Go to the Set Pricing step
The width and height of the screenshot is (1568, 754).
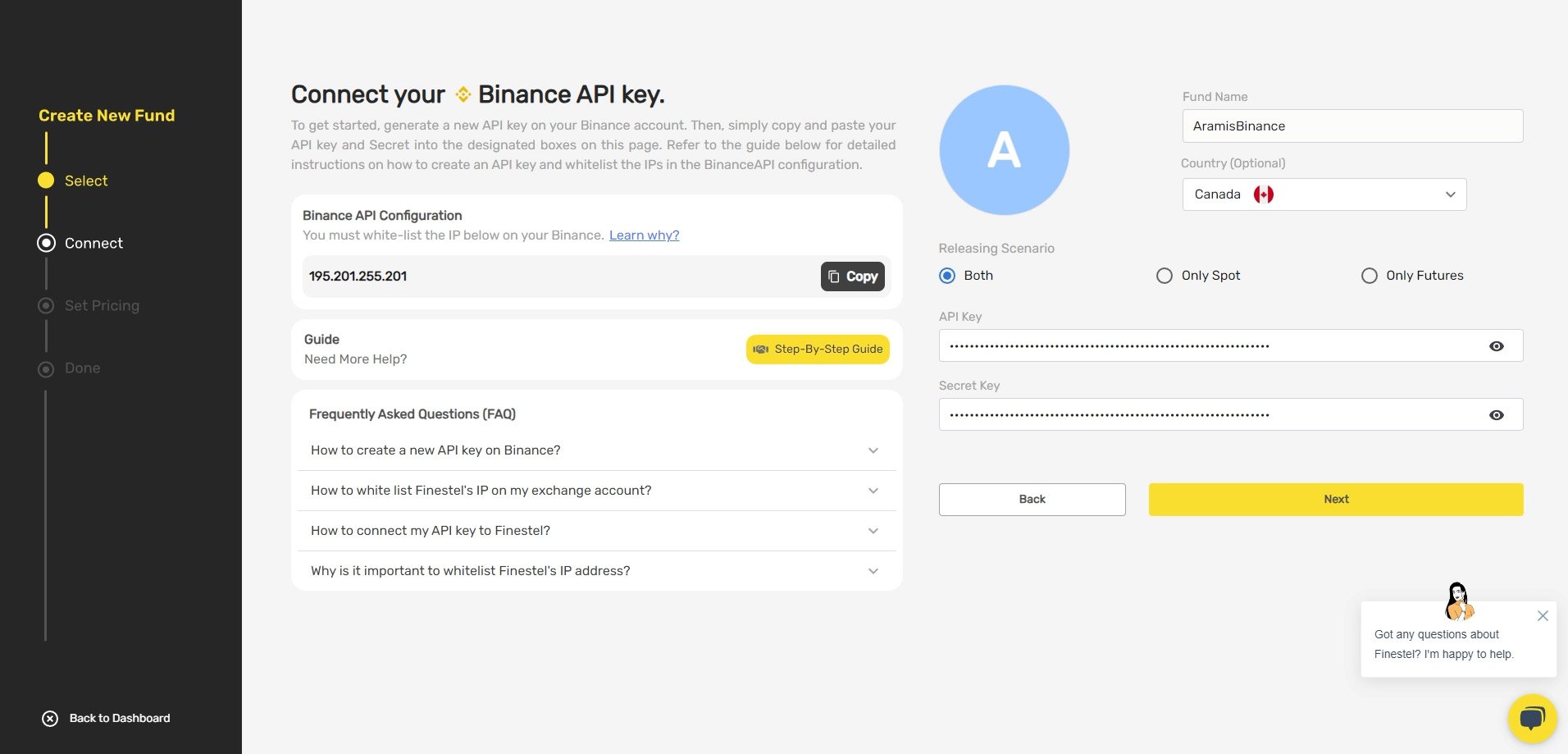point(102,305)
